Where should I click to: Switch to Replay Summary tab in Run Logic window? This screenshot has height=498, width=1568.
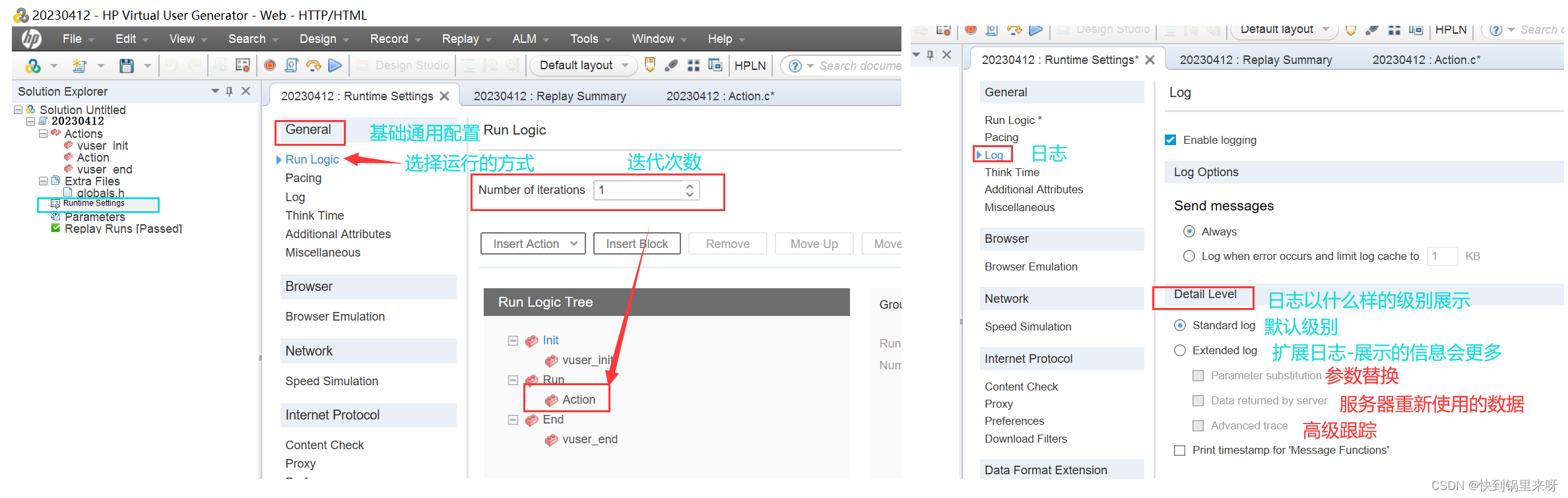click(550, 96)
